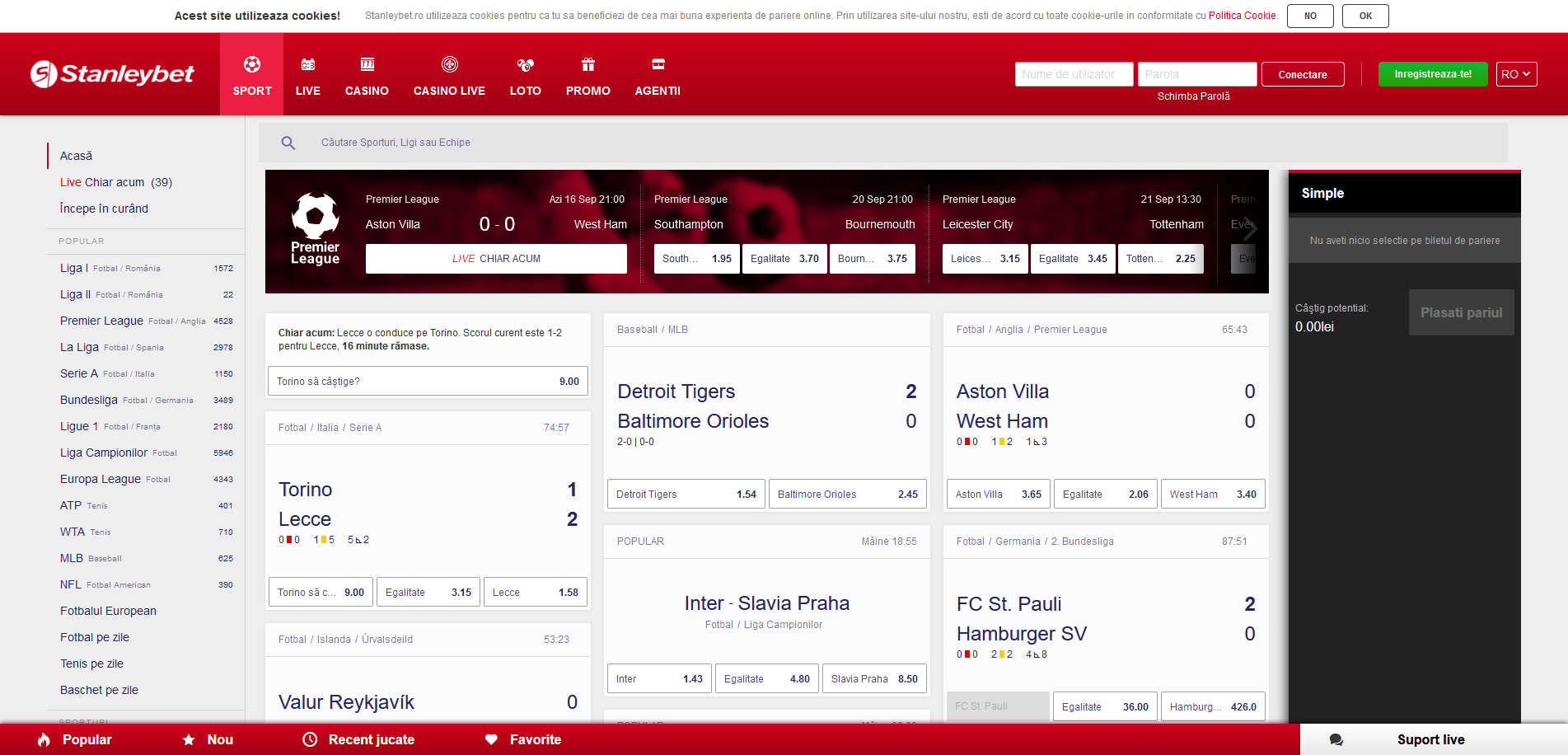The width and height of the screenshot is (1568, 755).
Task: Select Hamburger SV odds 426.0
Action: pos(1213,707)
